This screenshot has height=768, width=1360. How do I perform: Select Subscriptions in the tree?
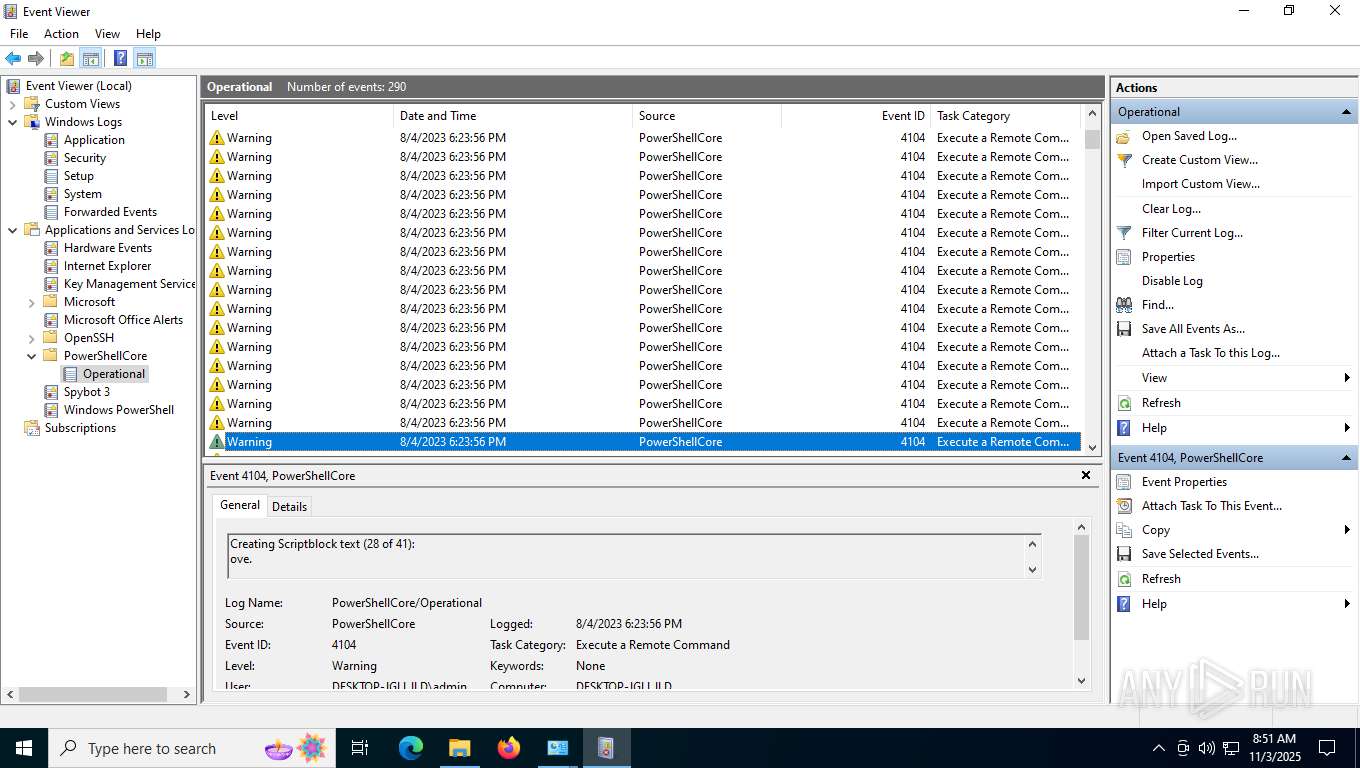(80, 428)
